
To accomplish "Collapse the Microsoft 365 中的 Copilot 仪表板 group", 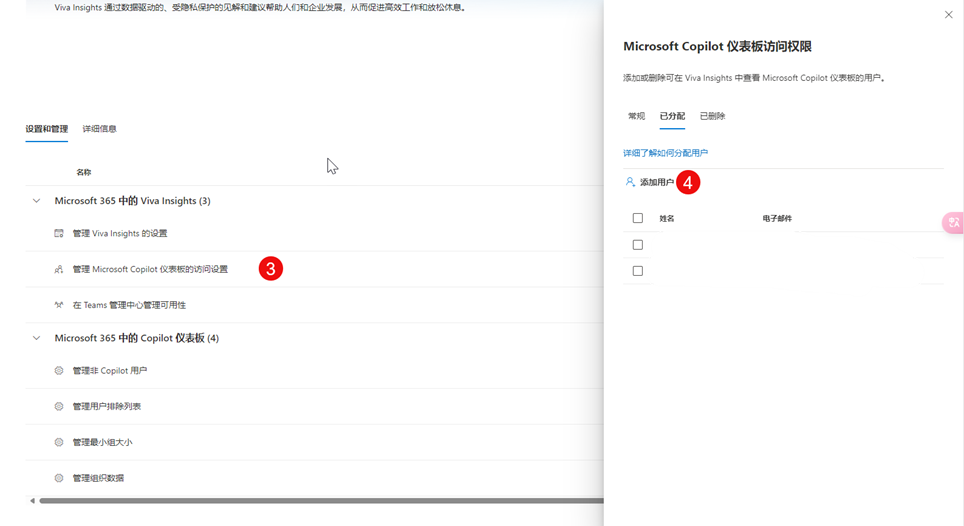I will click(36, 338).
